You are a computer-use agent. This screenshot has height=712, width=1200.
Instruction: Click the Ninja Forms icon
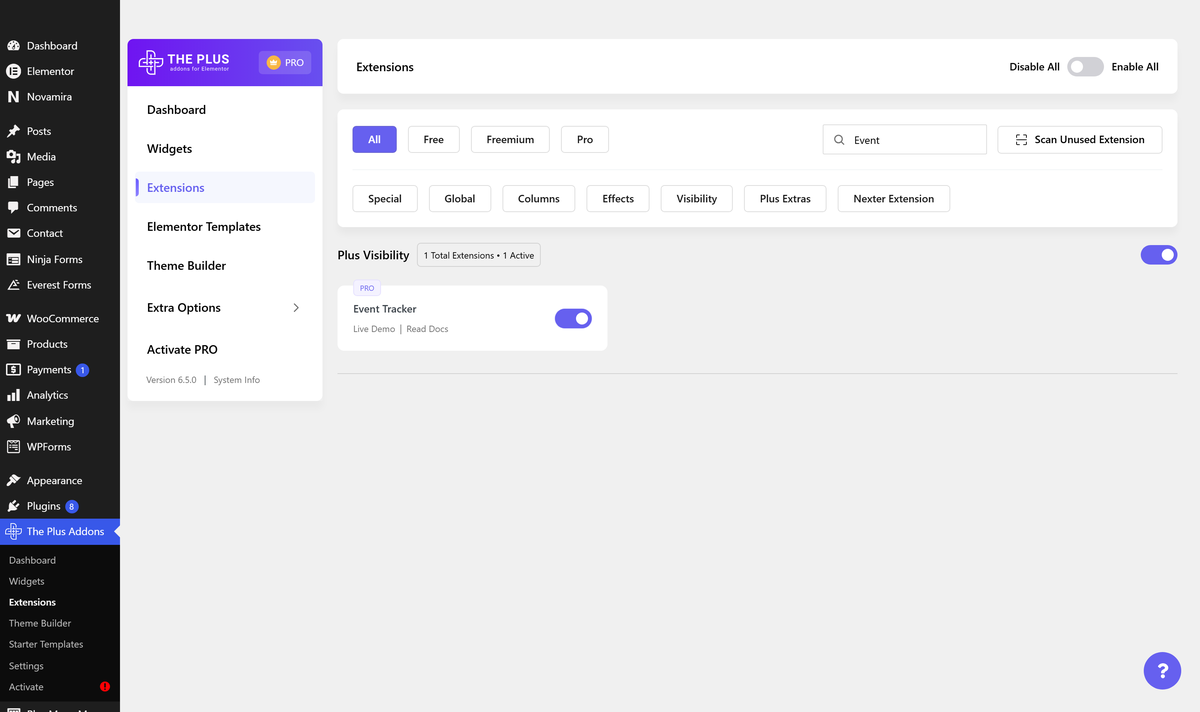click(x=14, y=259)
